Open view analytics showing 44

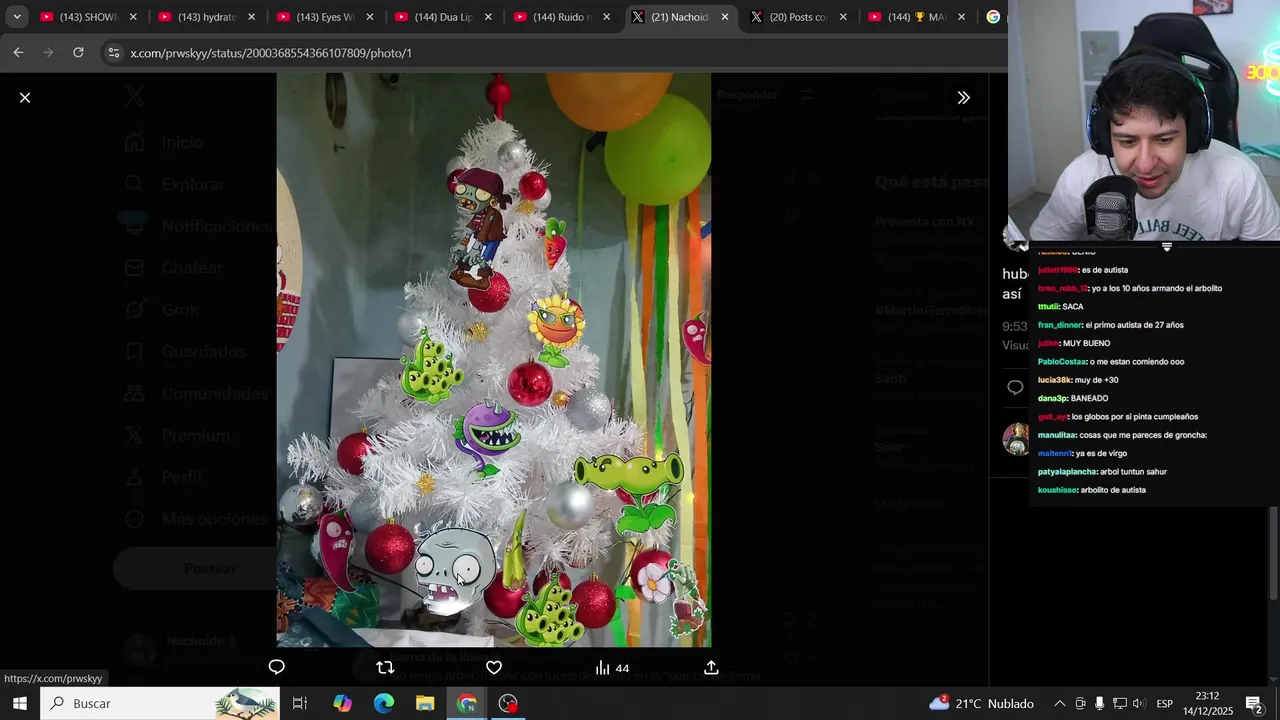pos(612,667)
